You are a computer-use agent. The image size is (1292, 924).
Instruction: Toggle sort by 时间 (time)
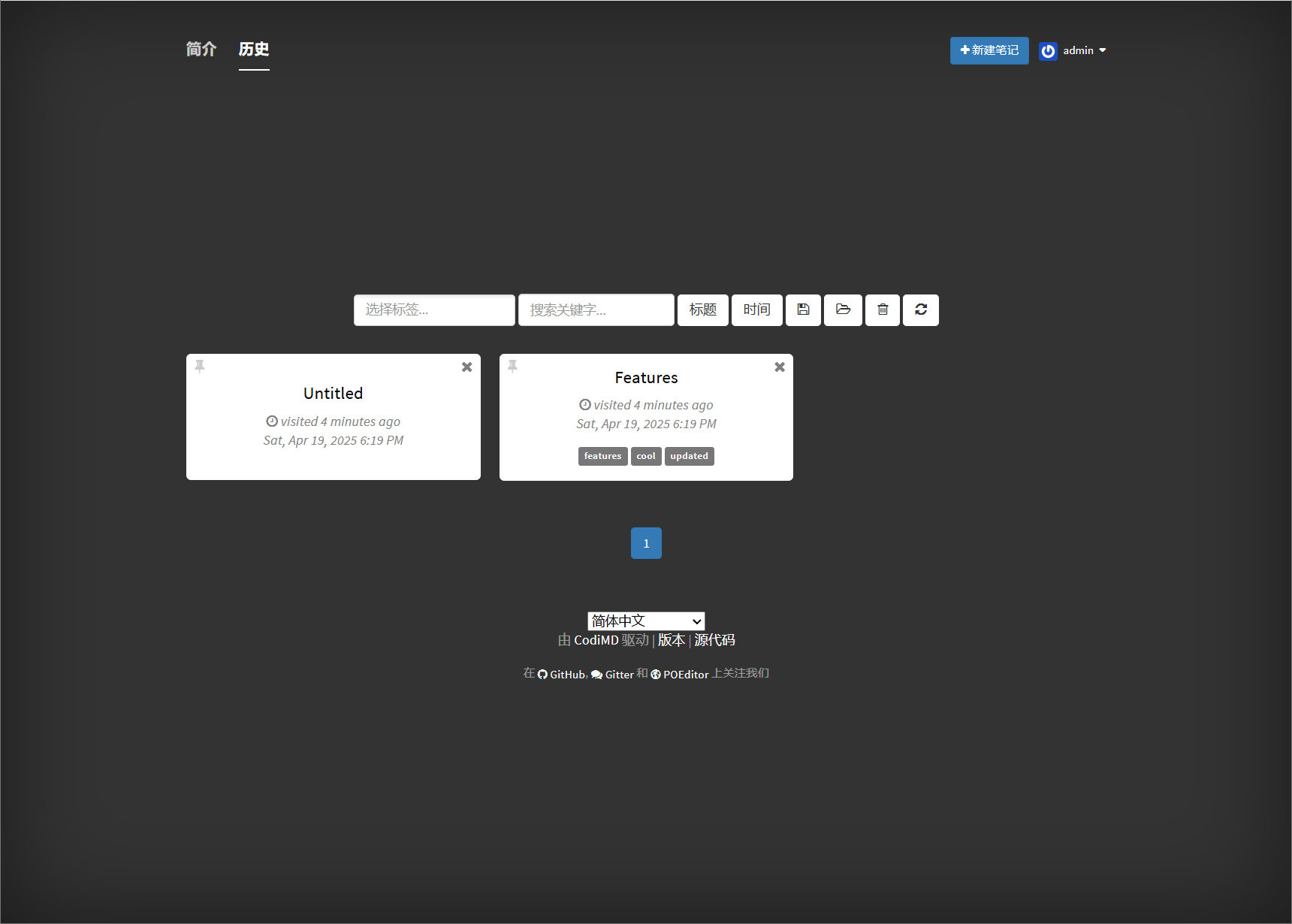coord(757,310)
